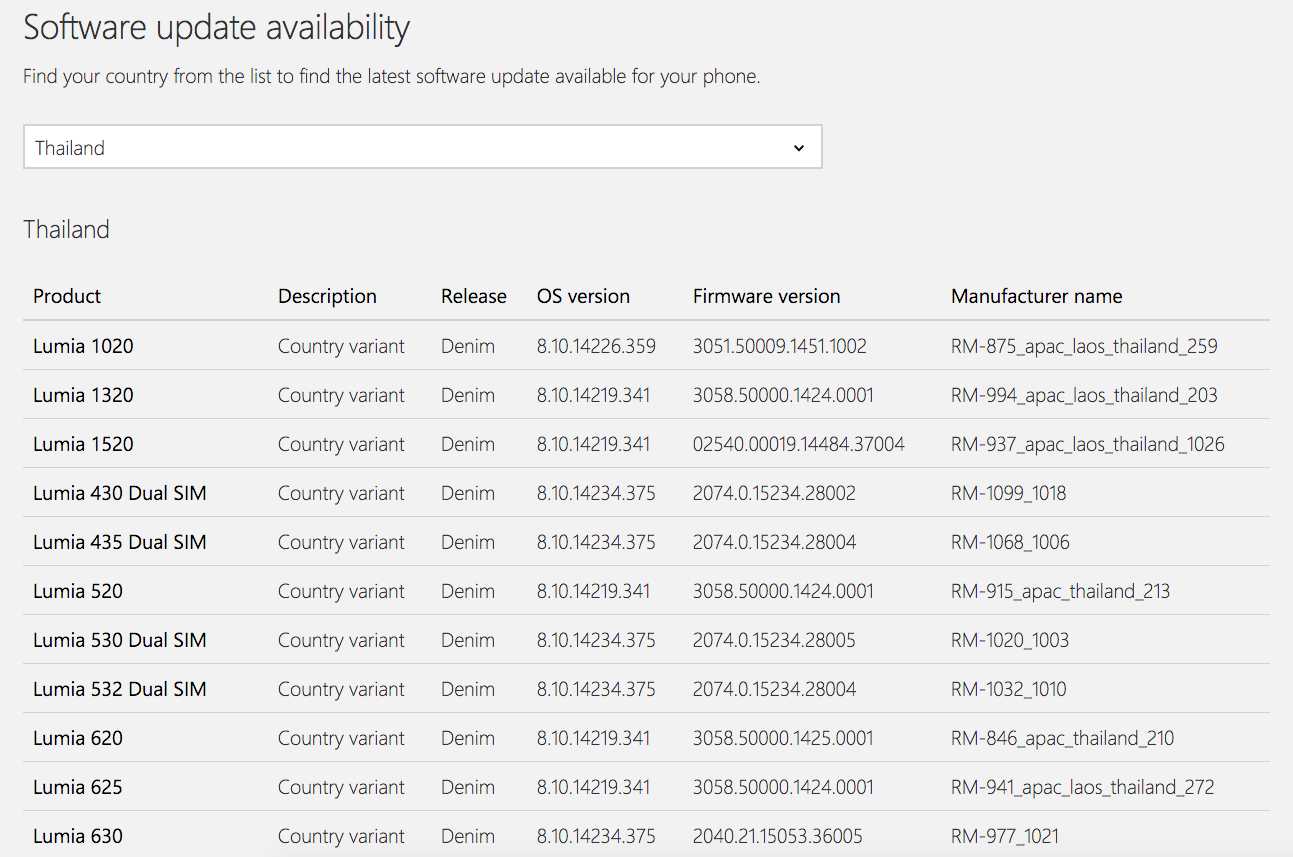Screen dimensions: 1293x857
Task: Click the RM-1068_1006 manufacturer name
Action: click(x=1010, y=542)
